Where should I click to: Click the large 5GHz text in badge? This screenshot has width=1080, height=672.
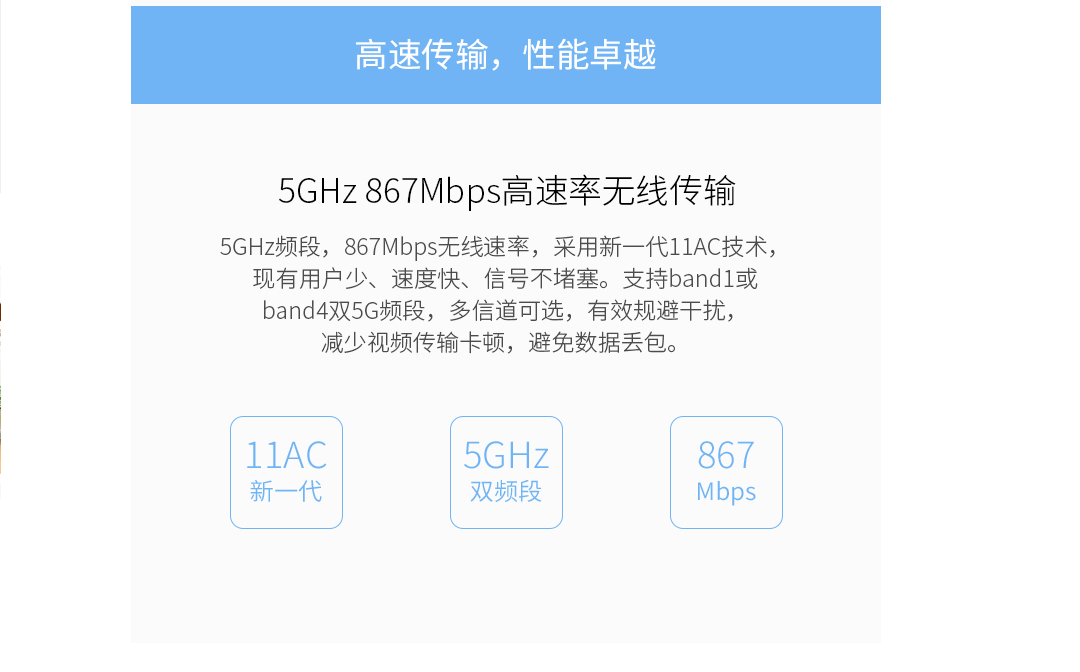click(506, 455)
